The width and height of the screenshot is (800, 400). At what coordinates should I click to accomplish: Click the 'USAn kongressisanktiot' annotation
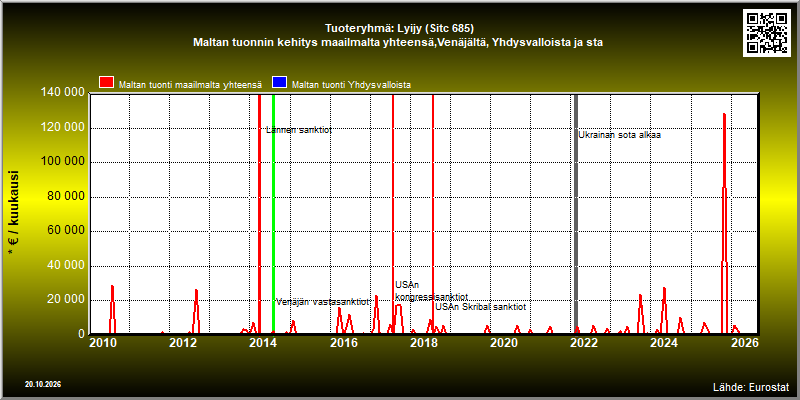click(431, 291)
